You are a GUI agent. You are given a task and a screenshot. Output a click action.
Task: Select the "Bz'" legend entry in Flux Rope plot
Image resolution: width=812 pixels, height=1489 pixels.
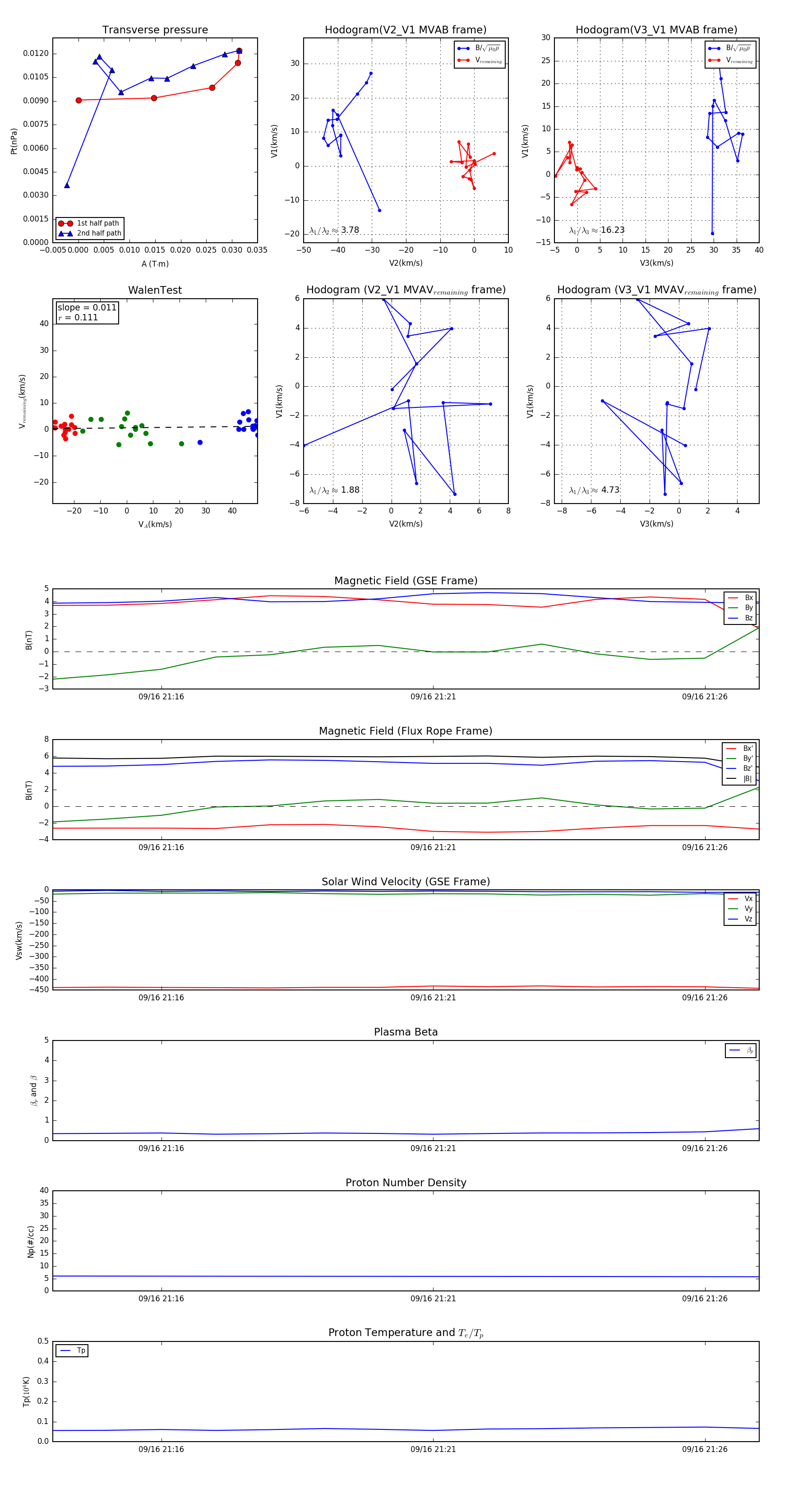pyautogui.click(x=739, y=768)
